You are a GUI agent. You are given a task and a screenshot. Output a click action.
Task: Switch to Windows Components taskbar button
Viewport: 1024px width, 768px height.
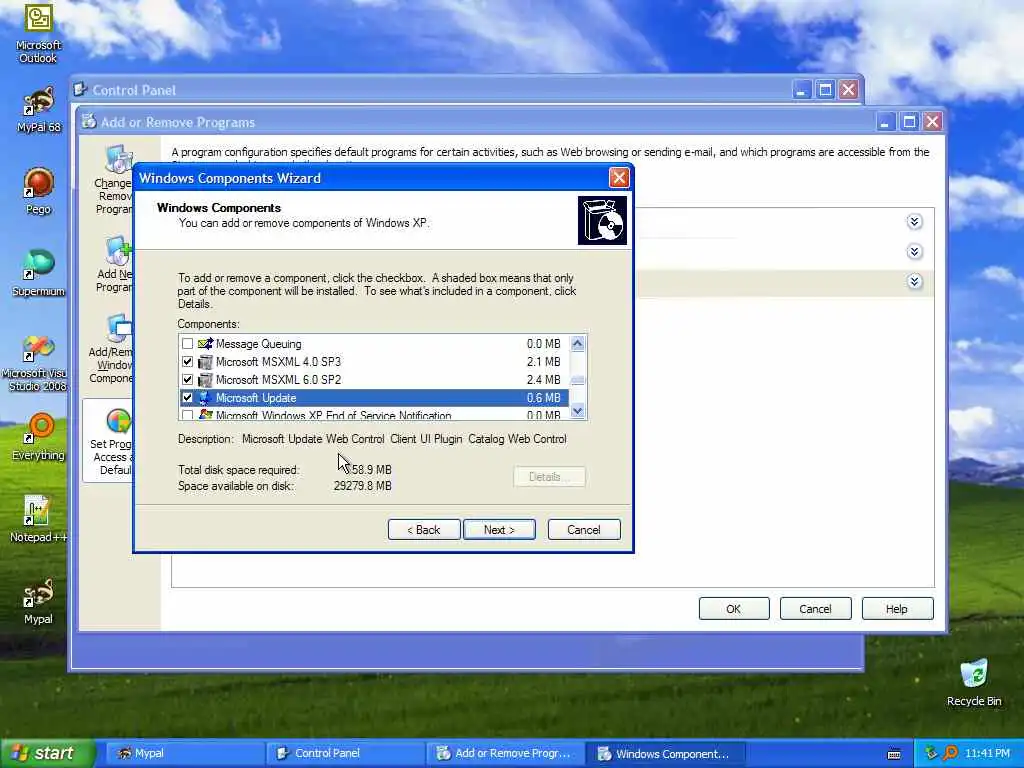click(x=666, y=754)
